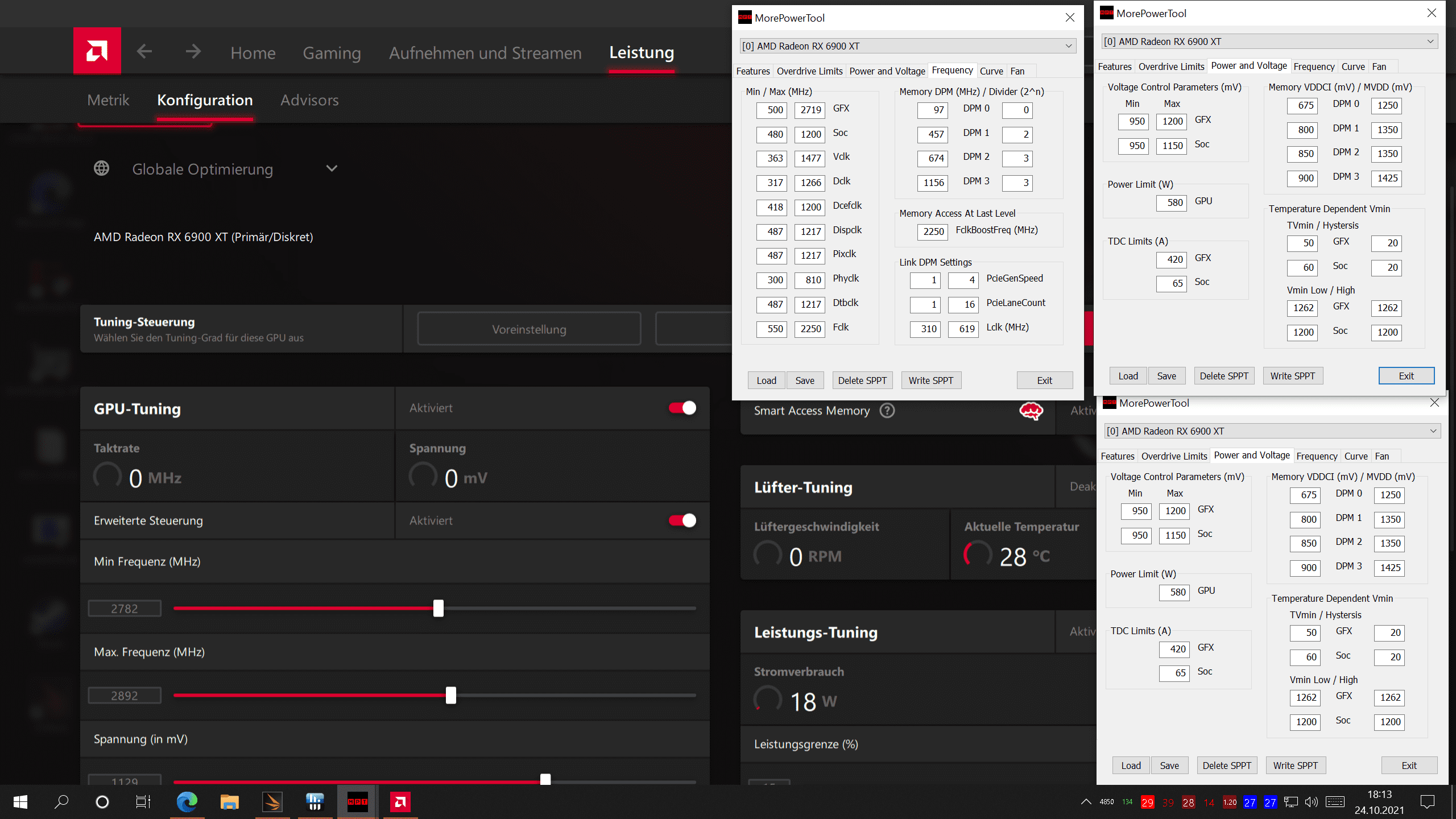
Task: Click the GFX max 2719 frequency field
Action: [x=810, y=110]
